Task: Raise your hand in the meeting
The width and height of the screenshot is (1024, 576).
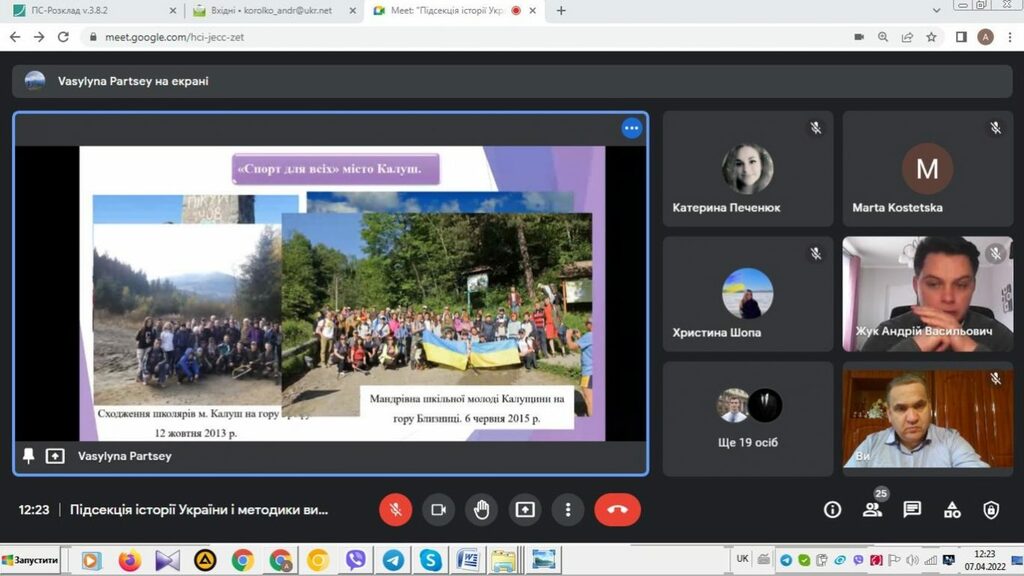Action: pyautogui.click(x=481, y=510)
